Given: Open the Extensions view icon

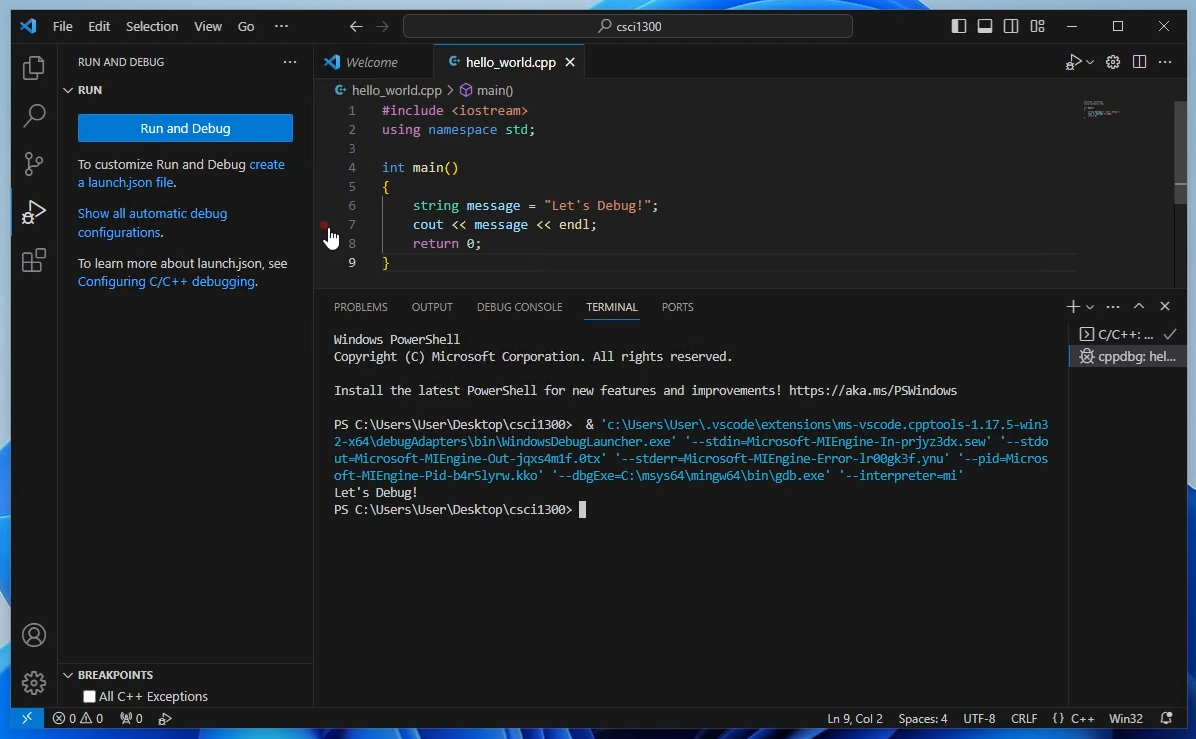Looking at the screenshot, I should pyautogui.click(x=34, y=260).
